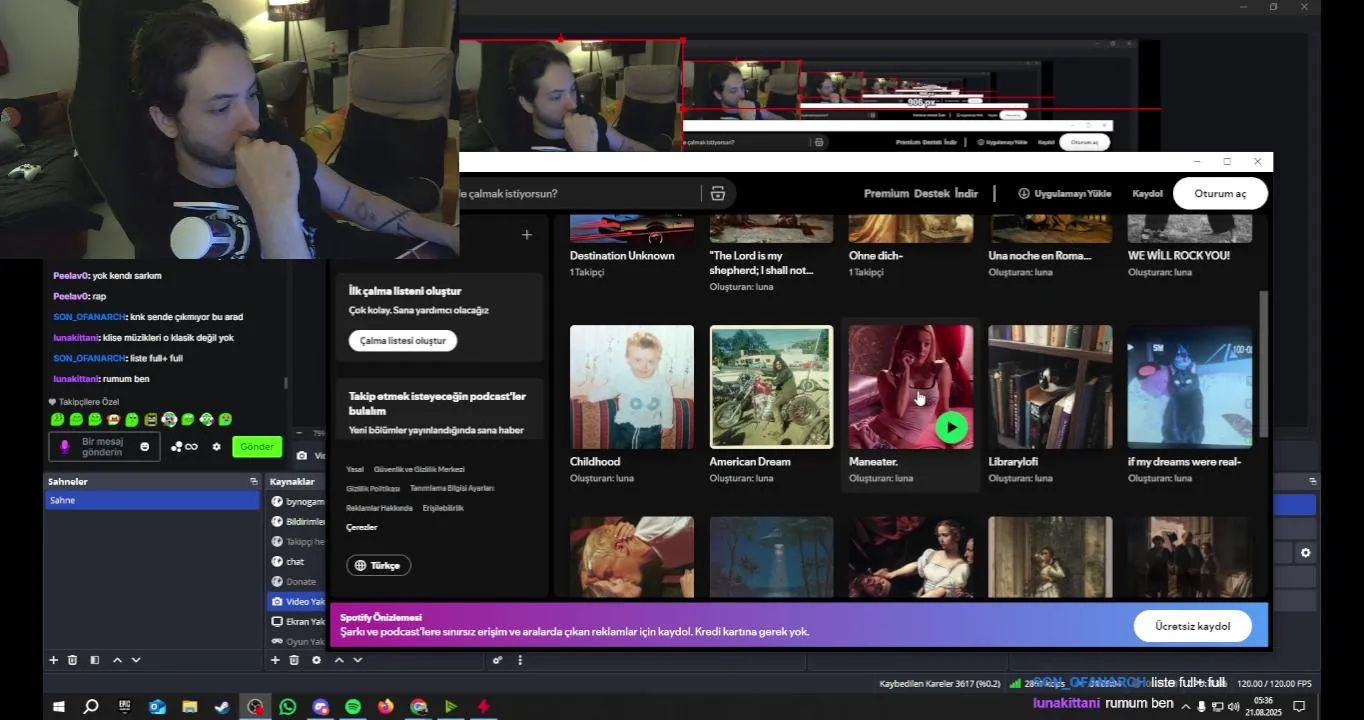Screen dimensions: 1364x720
Task: Click the gear icon on the OBS right panel
Action: [1305, 553]
